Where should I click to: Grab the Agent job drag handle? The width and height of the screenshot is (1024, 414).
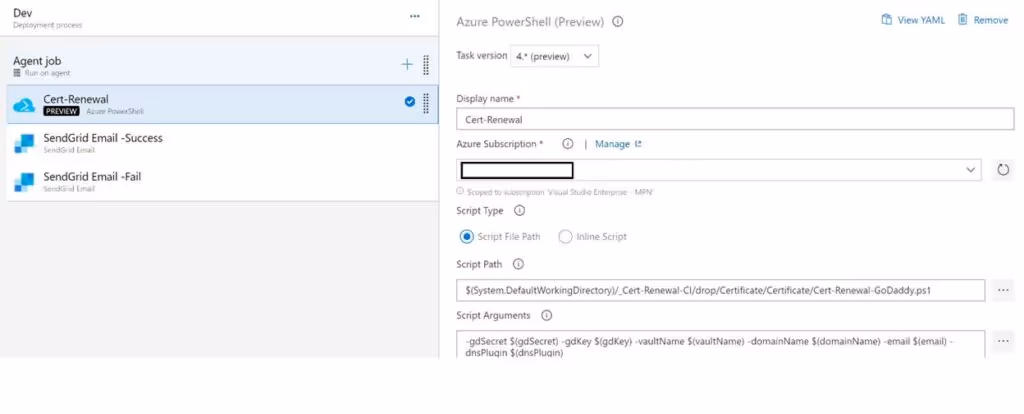(x=426, y=65)
